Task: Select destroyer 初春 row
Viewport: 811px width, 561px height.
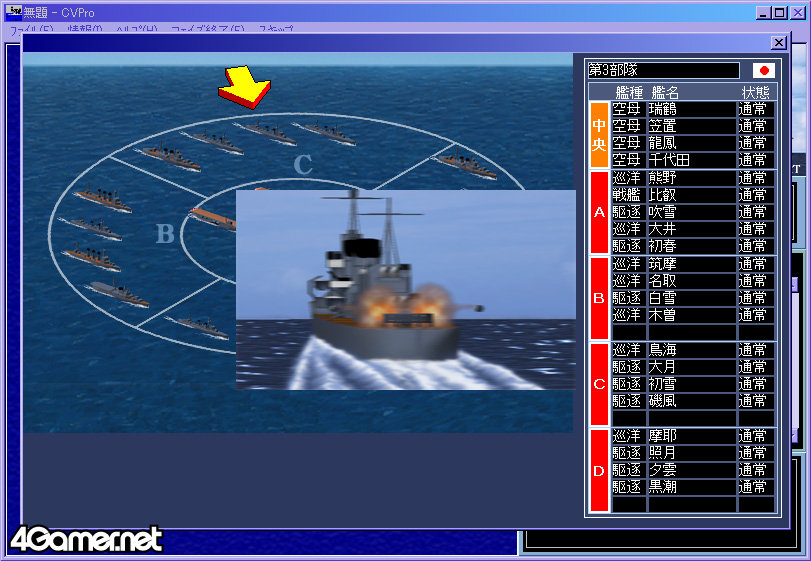Action: coord(693,246)
